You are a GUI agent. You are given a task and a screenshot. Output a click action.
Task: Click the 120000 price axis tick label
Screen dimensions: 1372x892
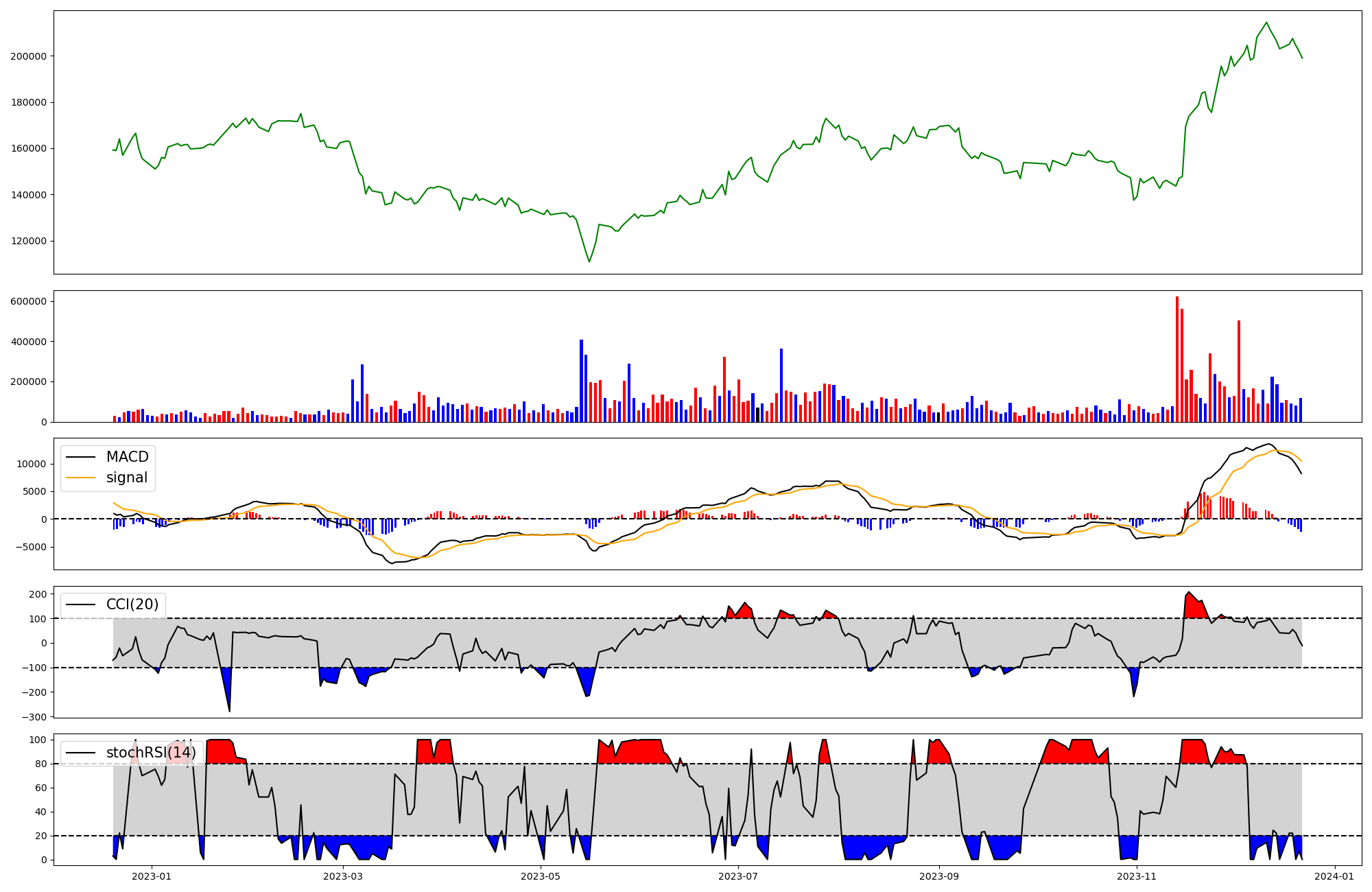[28, 241]
